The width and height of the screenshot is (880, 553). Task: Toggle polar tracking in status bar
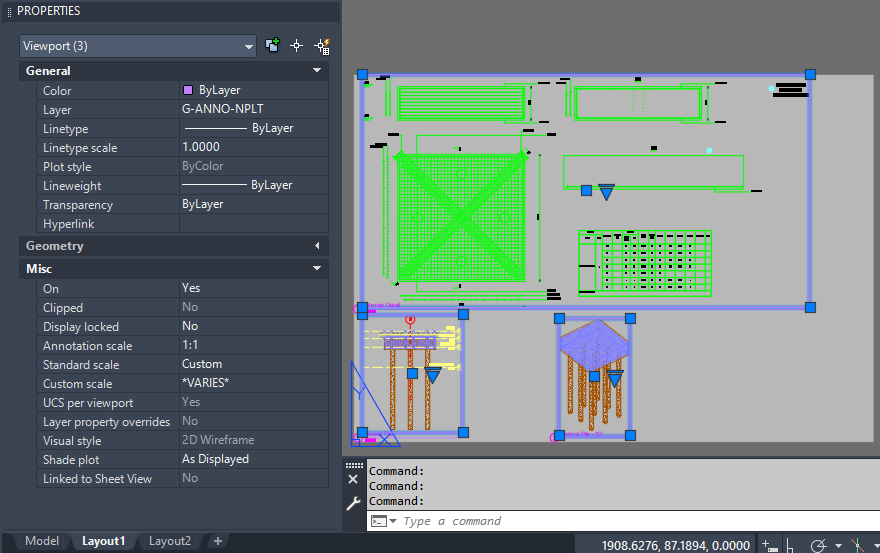[820, 546]
